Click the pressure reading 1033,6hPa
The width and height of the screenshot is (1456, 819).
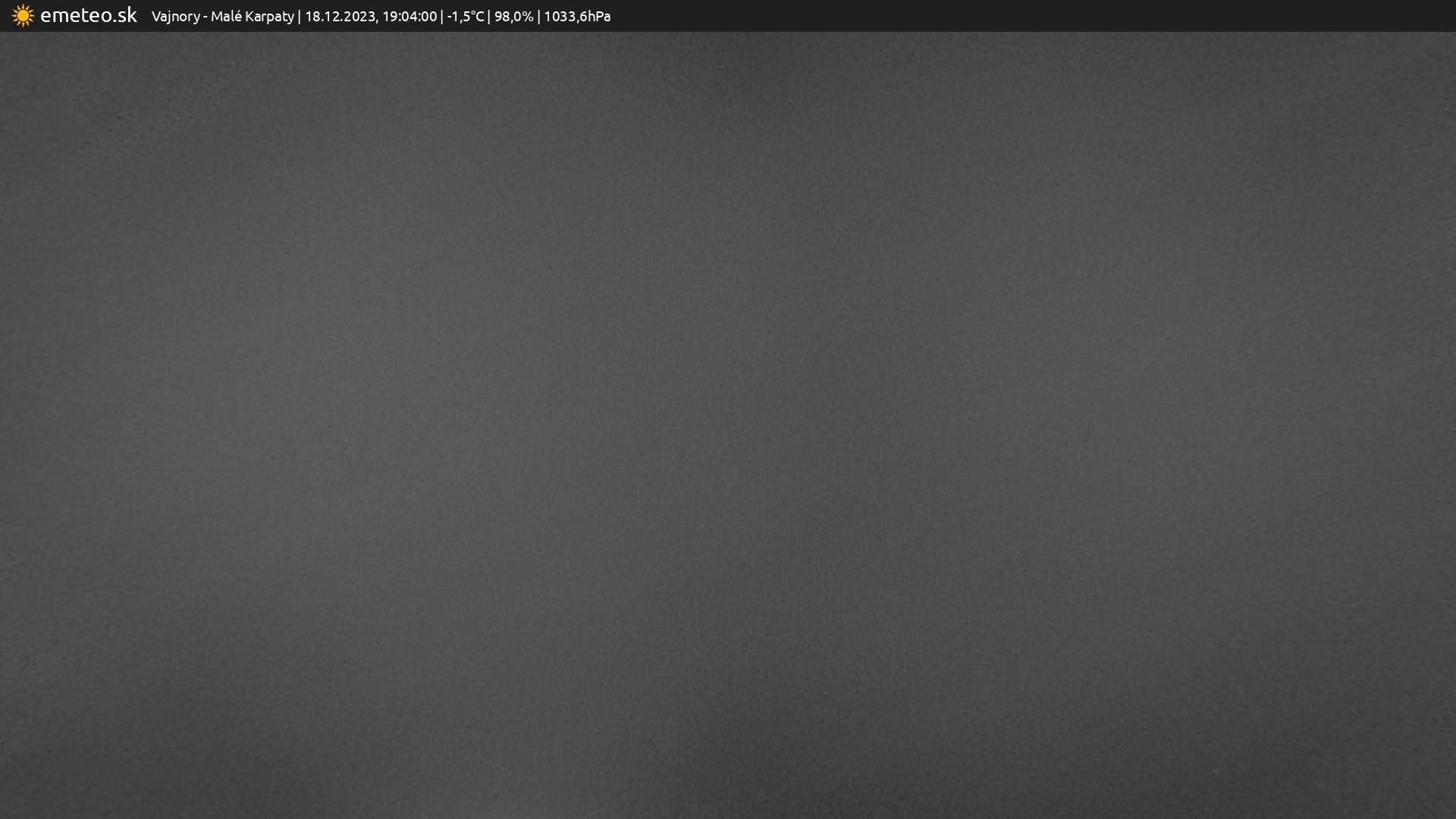[x=576, y=17]
